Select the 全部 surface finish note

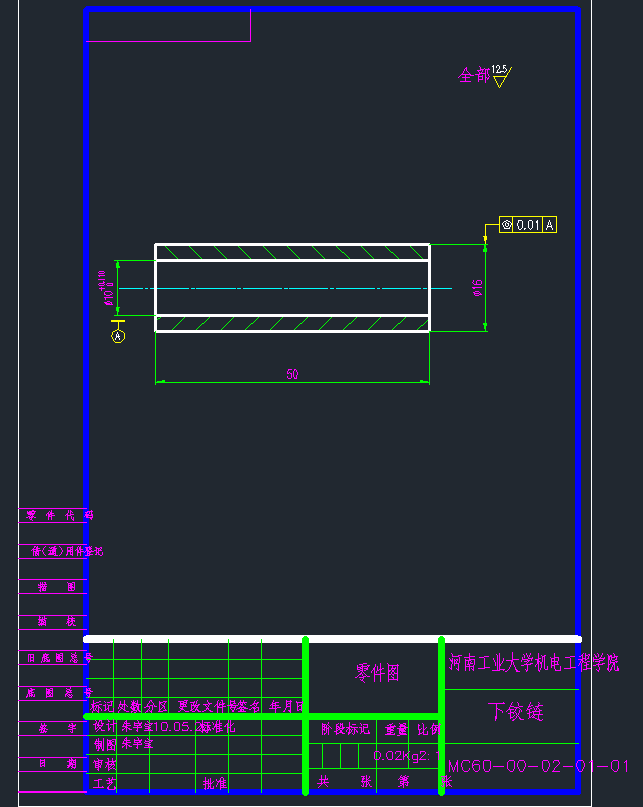474,76
